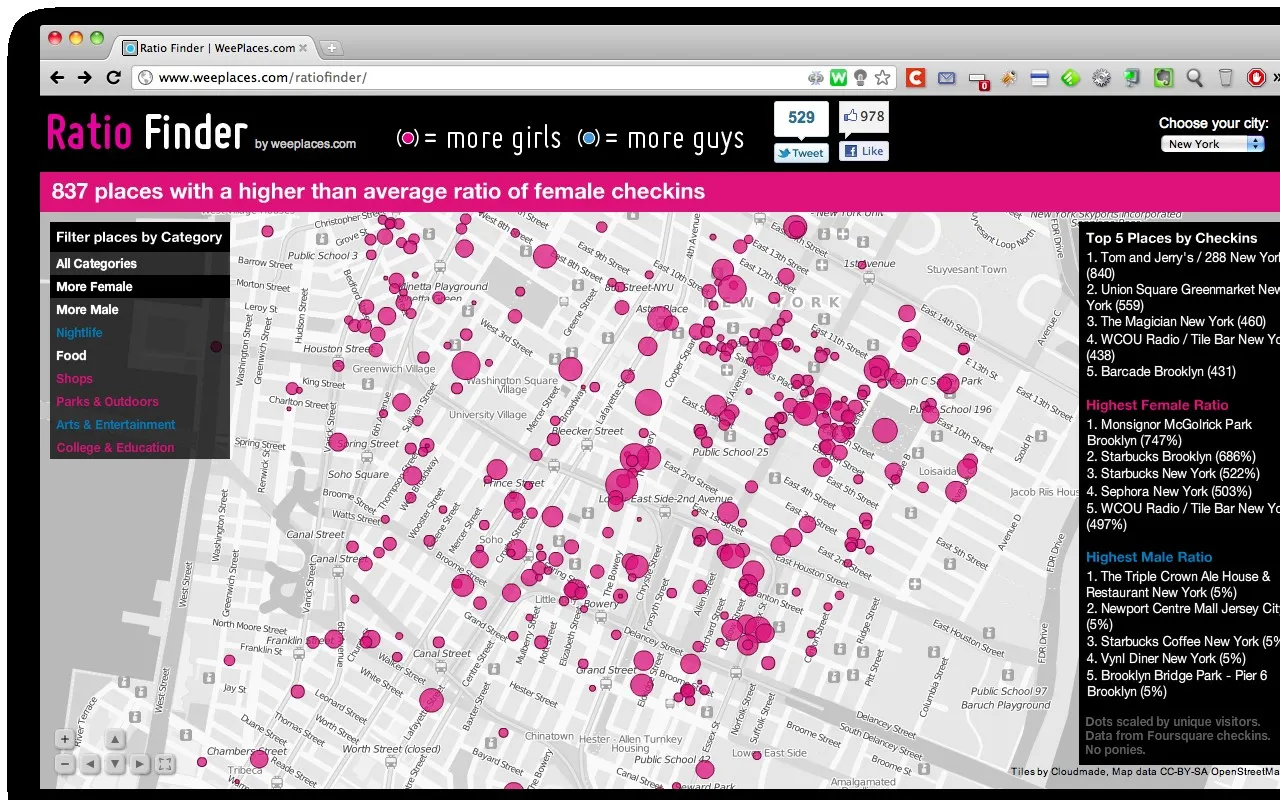
Task: Filter by All Categories
Action: (x=140, y=264)
